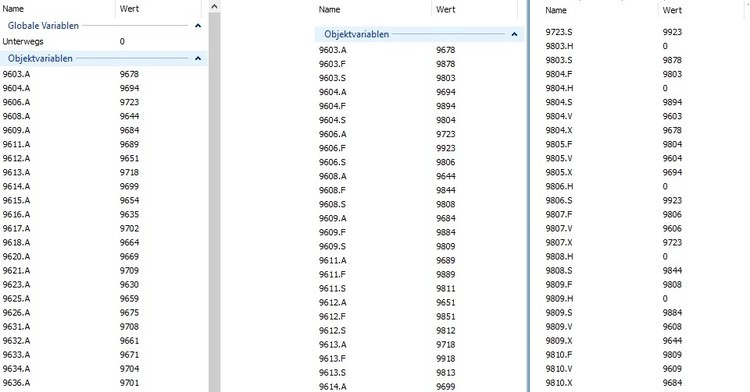This screenshot has height=392, width=750.
Task: Click the left panel vertical scrollbar track
Action: pos(214,202)
